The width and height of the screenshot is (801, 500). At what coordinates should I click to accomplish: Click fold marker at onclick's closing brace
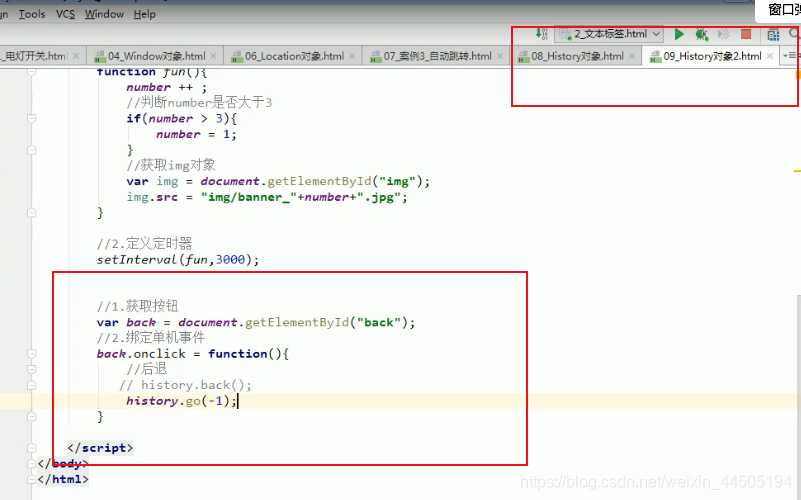(x=32, y=416)
